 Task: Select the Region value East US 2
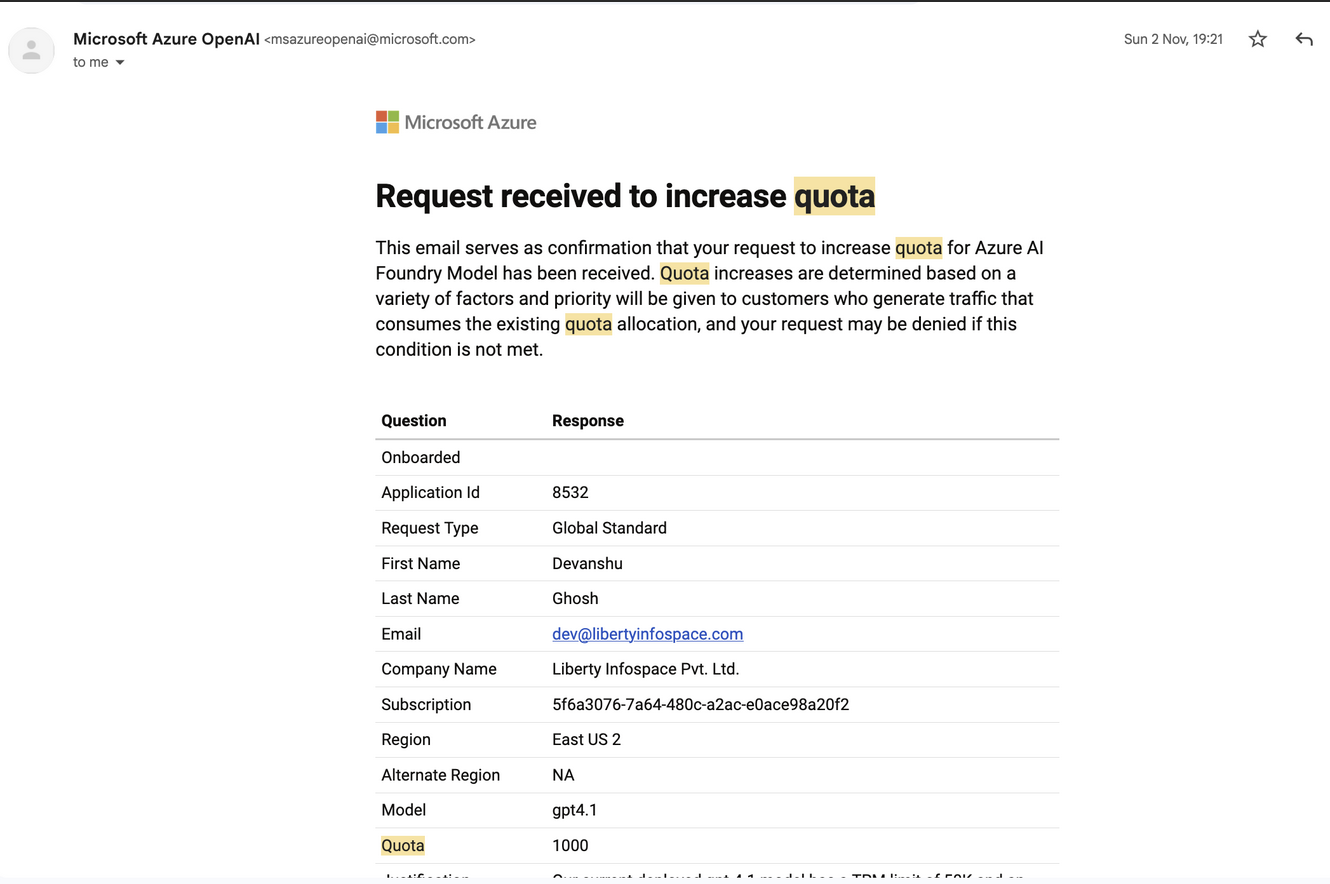pos(586,739)
